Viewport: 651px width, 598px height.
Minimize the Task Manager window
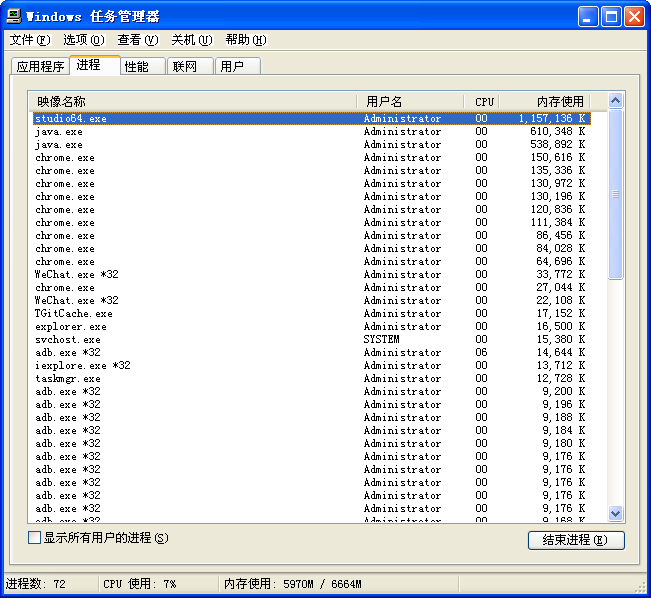pyautogui.click(x=588, y=17)
